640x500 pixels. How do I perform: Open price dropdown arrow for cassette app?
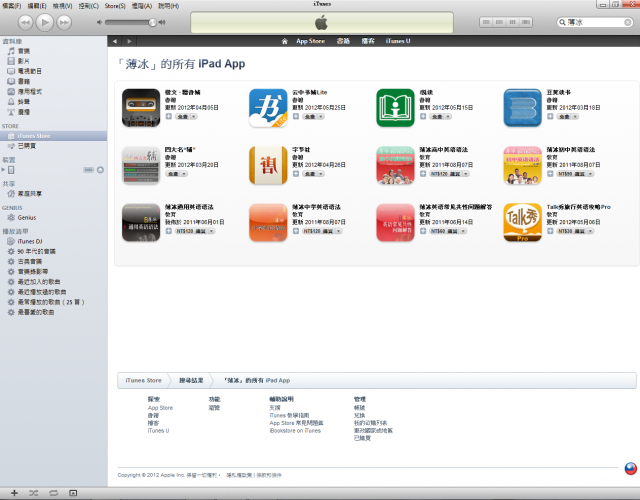(x=193, y=117)
